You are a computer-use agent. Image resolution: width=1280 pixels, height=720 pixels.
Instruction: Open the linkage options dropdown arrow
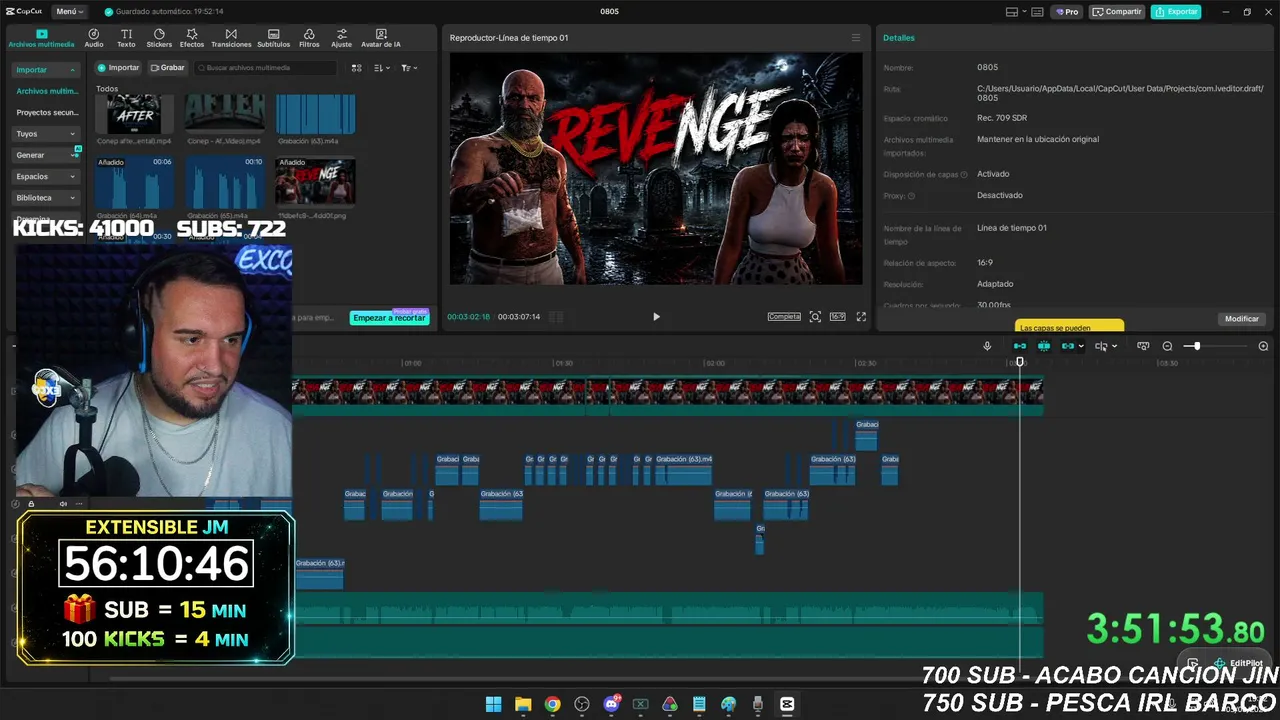pos(1081,347)
